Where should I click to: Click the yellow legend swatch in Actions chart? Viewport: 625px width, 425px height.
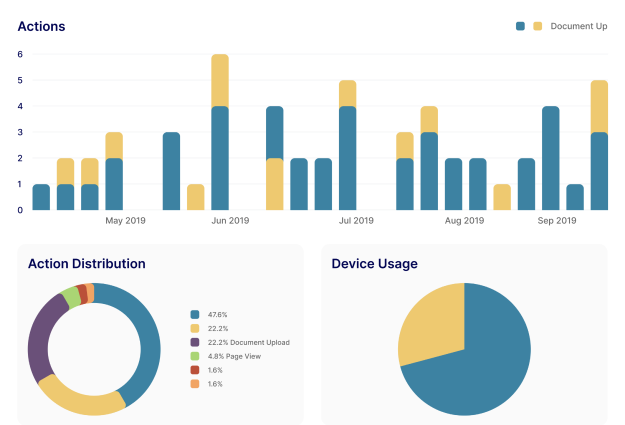(x=537, y=26)
